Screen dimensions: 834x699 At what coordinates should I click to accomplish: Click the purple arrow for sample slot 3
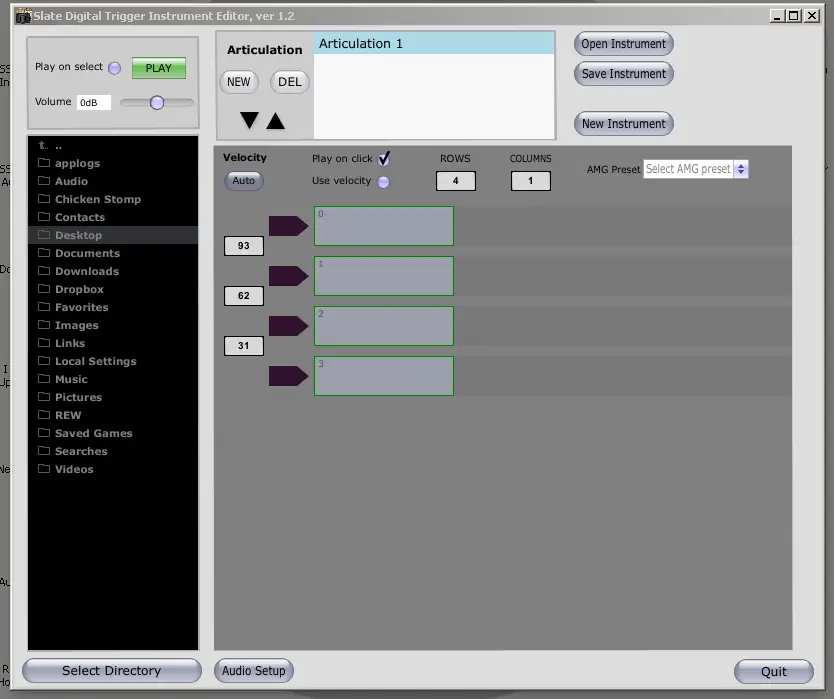288,376
